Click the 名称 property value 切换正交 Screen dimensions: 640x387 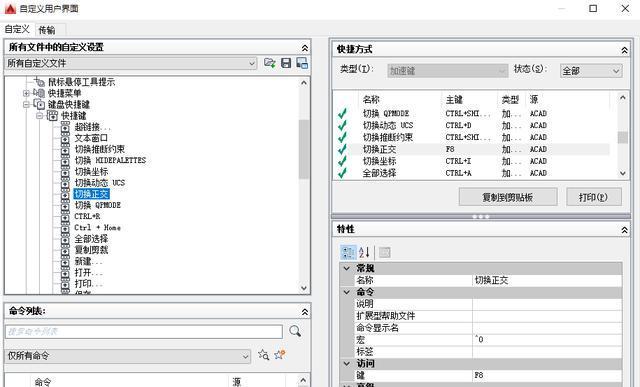(x=547, y=280)
